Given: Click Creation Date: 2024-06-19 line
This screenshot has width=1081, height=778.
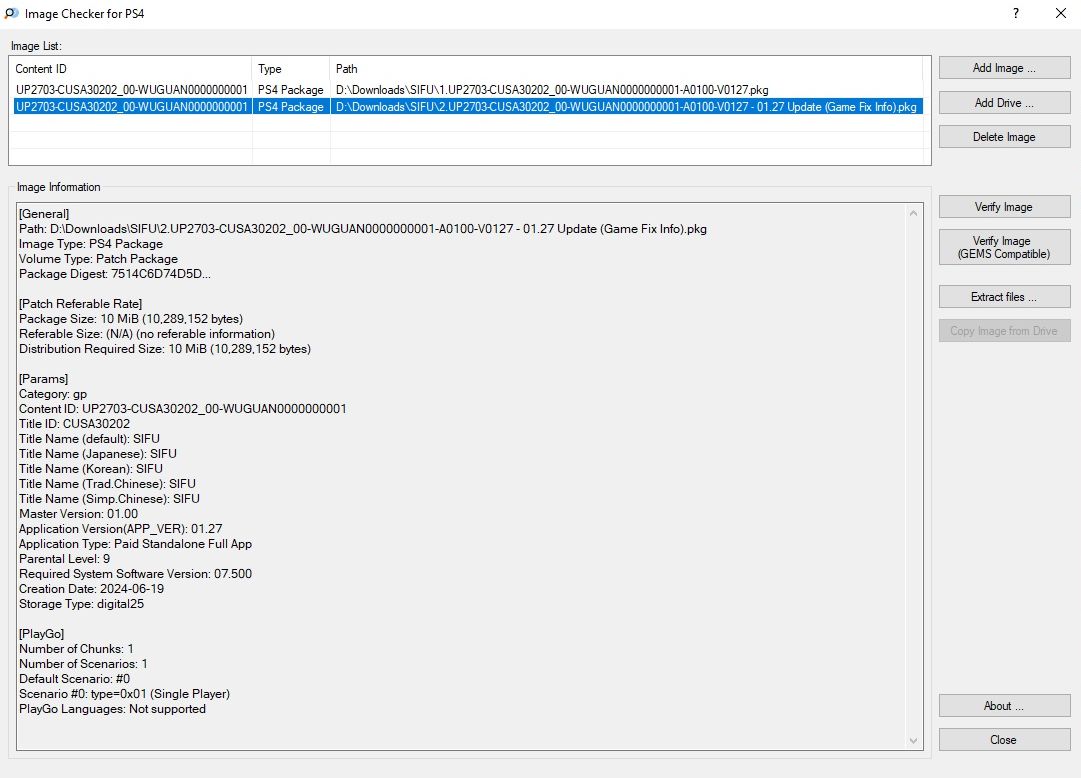Looking at the screenshot, I should (91, 589).
